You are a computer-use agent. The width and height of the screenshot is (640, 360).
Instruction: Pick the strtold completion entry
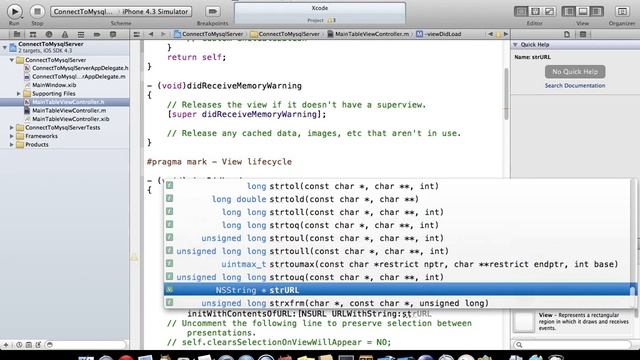398,199
